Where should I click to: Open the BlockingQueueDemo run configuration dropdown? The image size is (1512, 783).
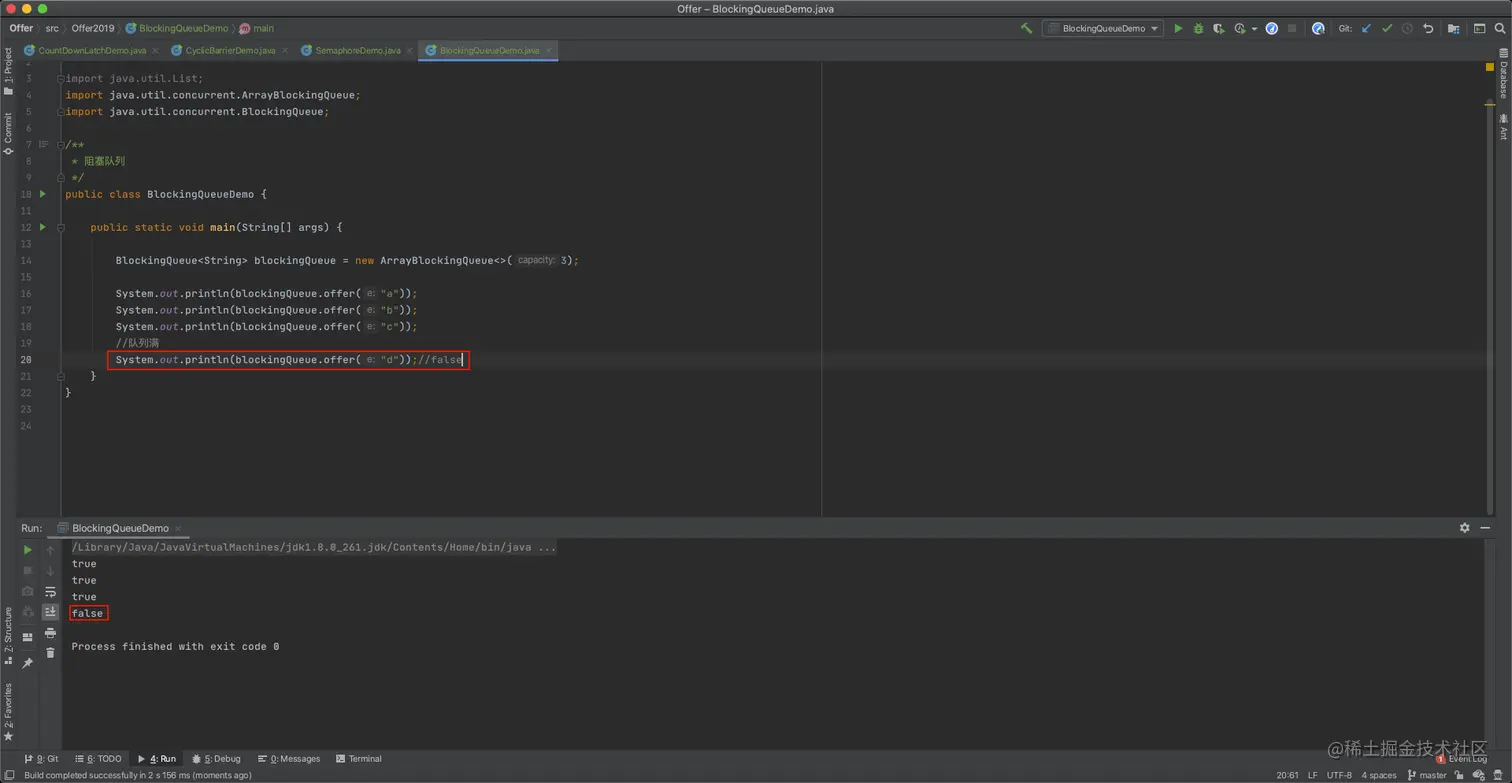click(1103, 29)
